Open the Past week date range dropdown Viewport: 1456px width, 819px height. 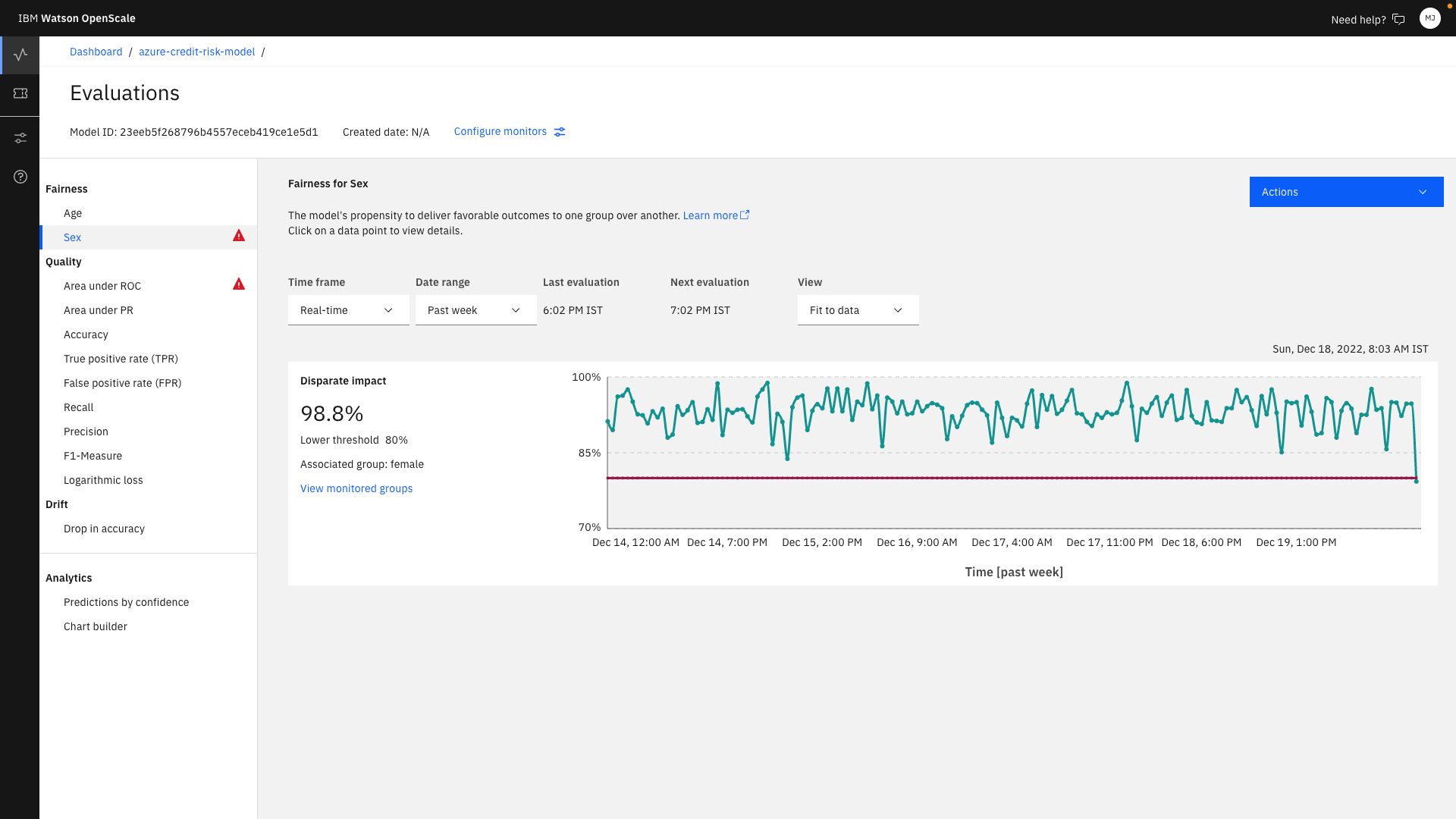475,310
